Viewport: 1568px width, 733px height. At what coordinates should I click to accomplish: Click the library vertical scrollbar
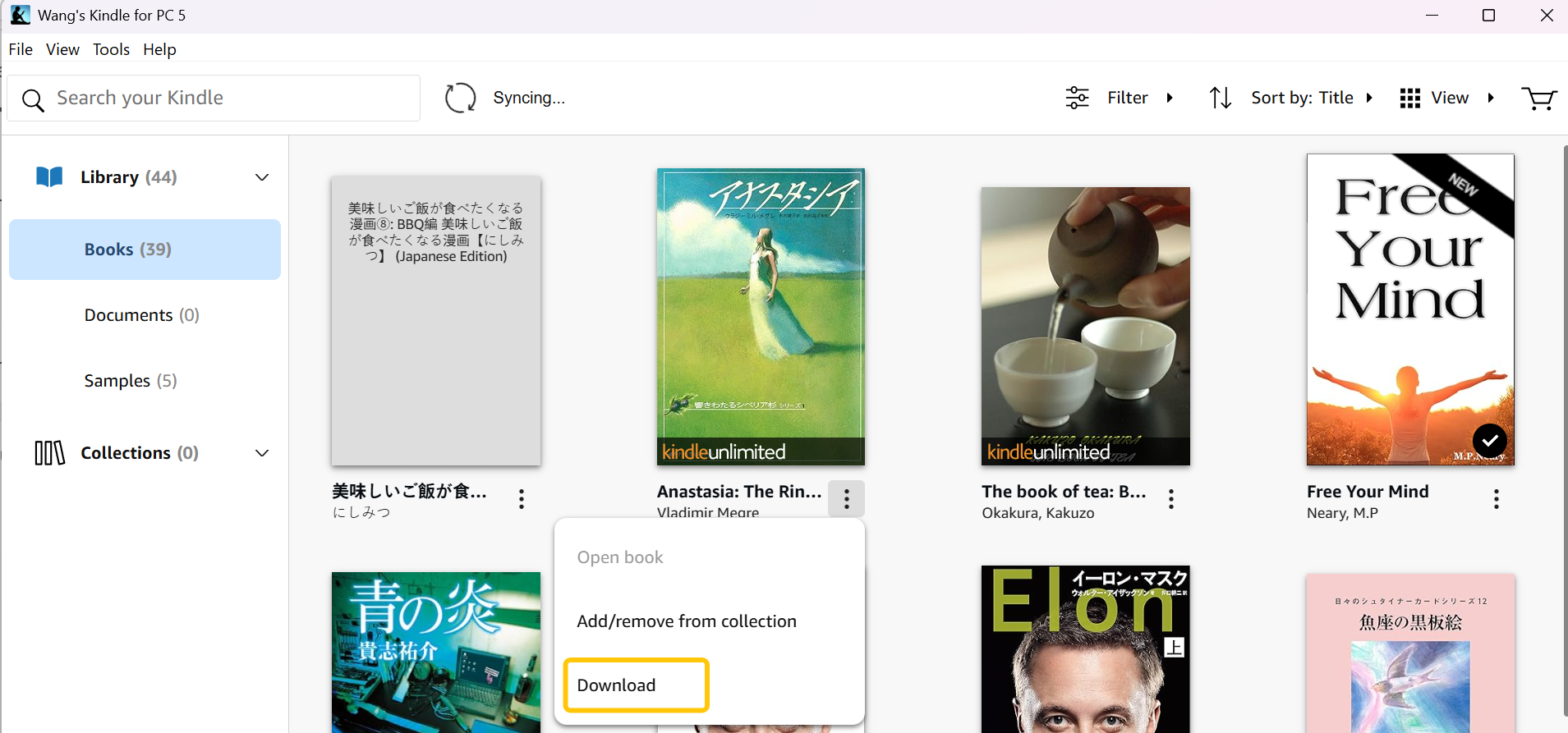[1565, 430]
